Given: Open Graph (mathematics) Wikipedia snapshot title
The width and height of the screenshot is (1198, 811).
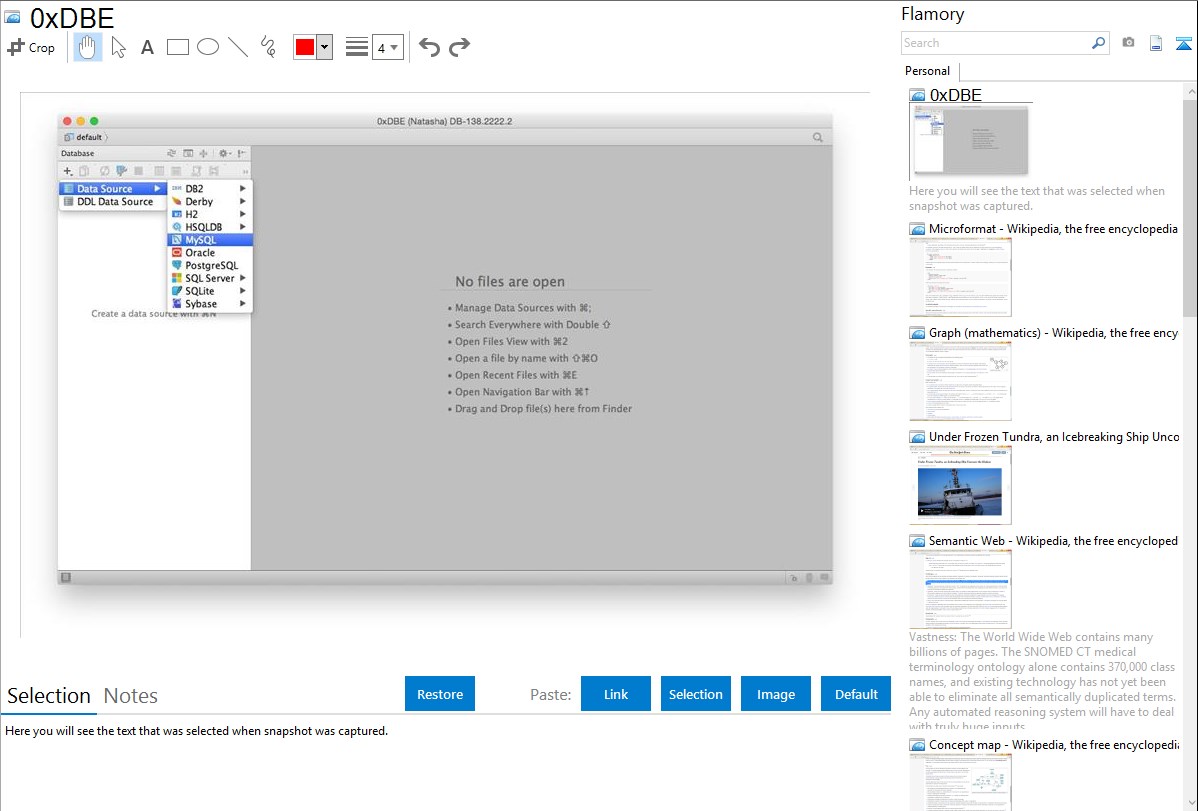Looking at the screenshot, I should click(x=1053, y=333).
